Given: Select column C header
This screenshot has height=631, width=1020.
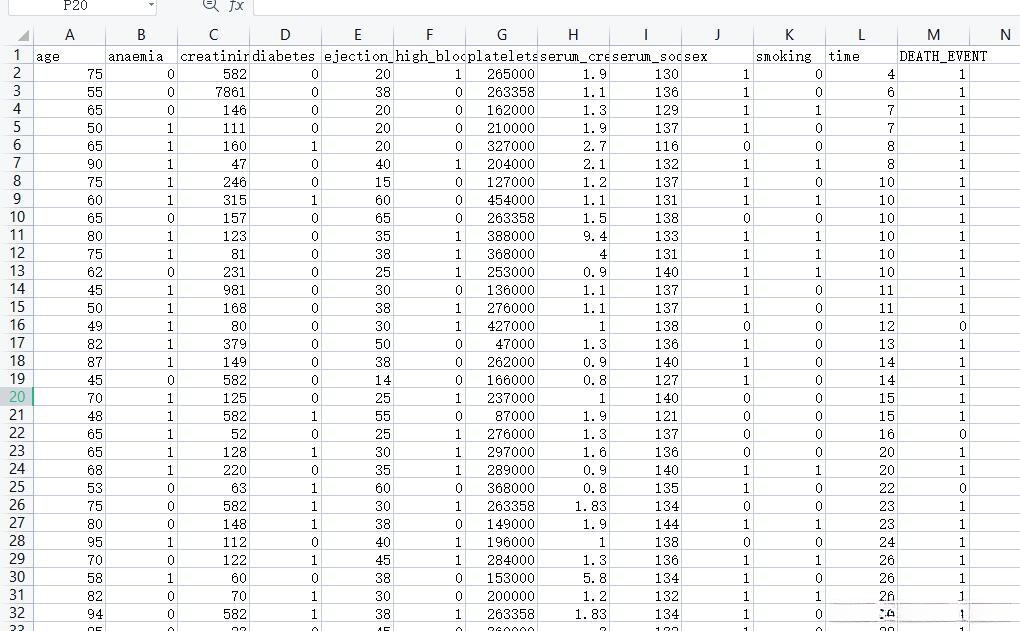Looking at the screenshot, I should tap(213, 35).
